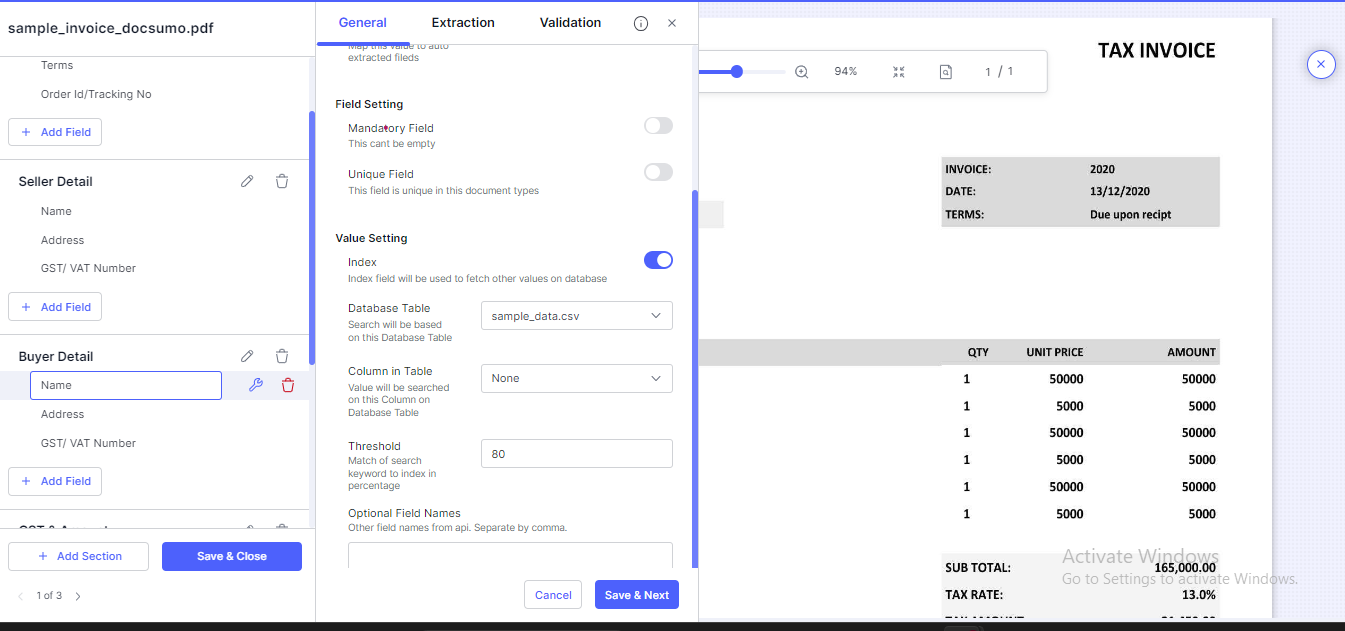
Task: Click the sample_invoice_docsumo.pdf file name
Action: click(x=111, y=28)
